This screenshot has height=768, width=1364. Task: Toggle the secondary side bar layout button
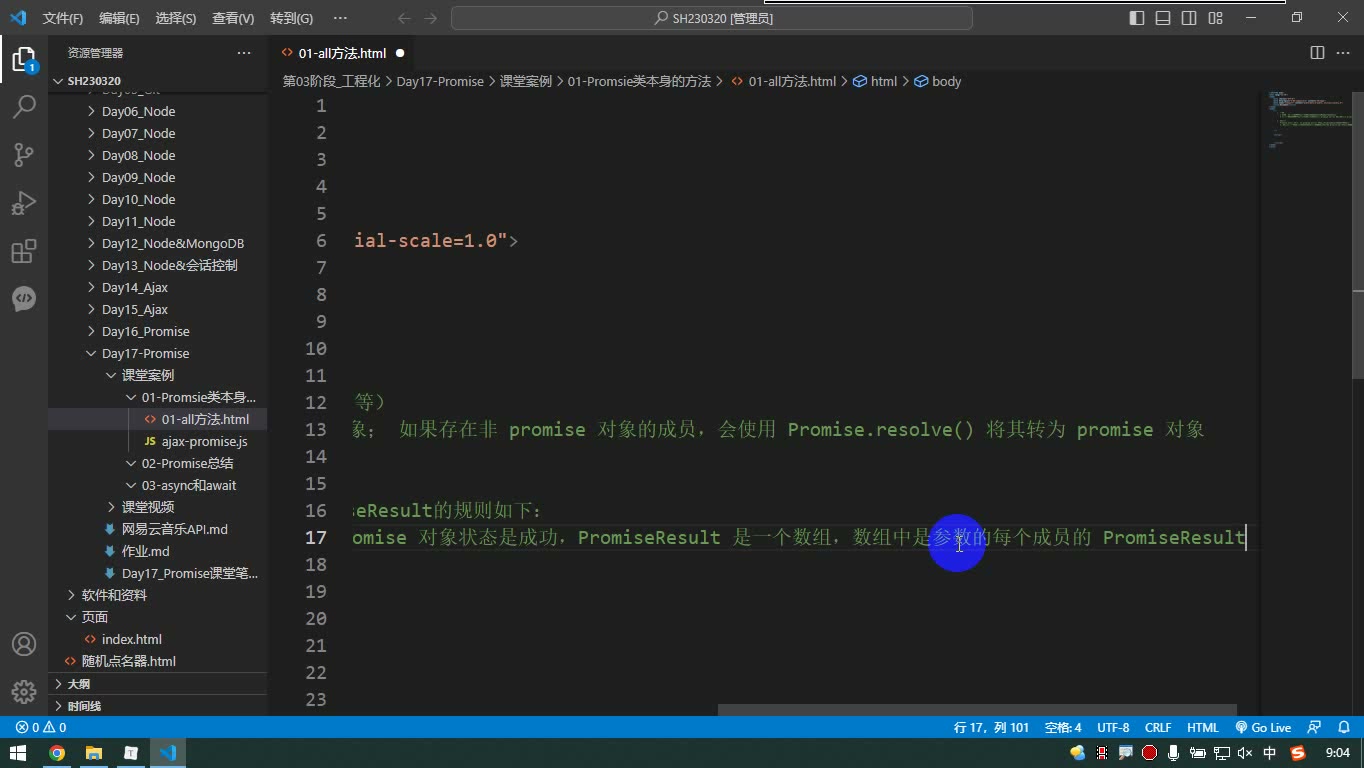1189,18
